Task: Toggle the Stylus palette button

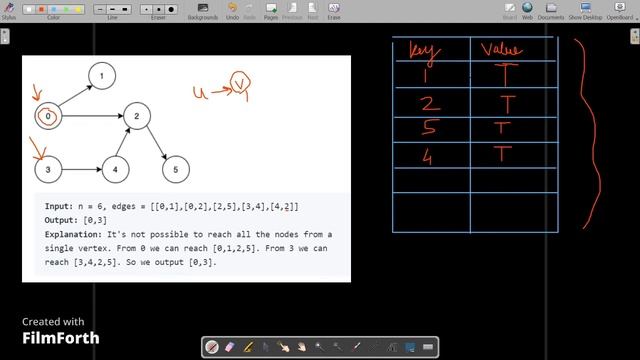Action: click(x=9, y=11)
